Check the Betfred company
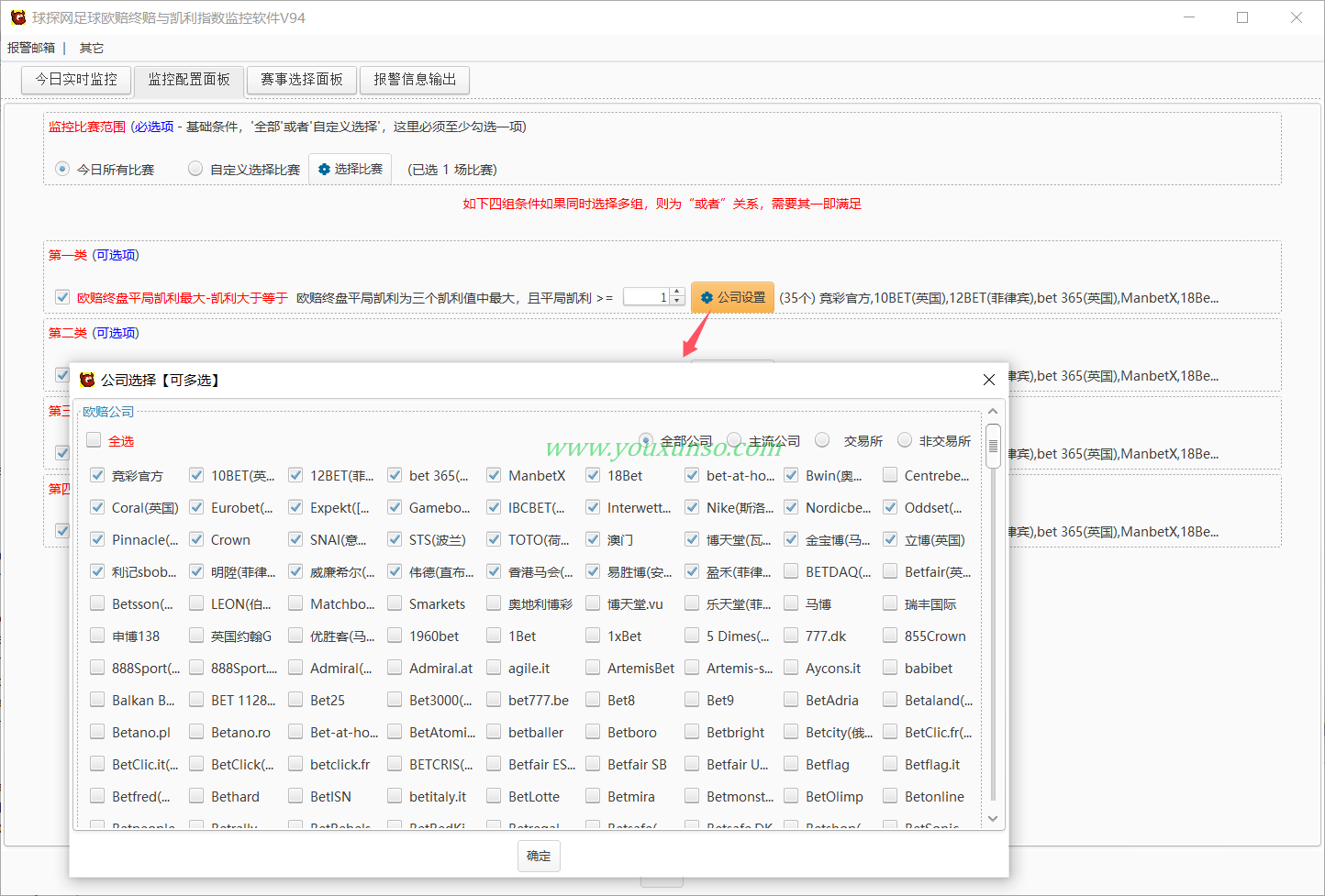The image size is (1325, 896). (97, 796)
